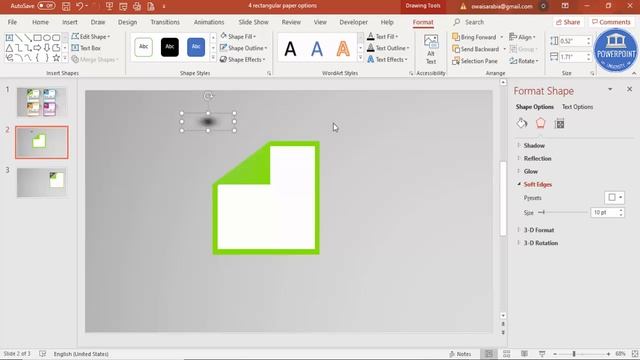Open the Selection Pane
Screen dimensions: 640x360
pos(475,61)
